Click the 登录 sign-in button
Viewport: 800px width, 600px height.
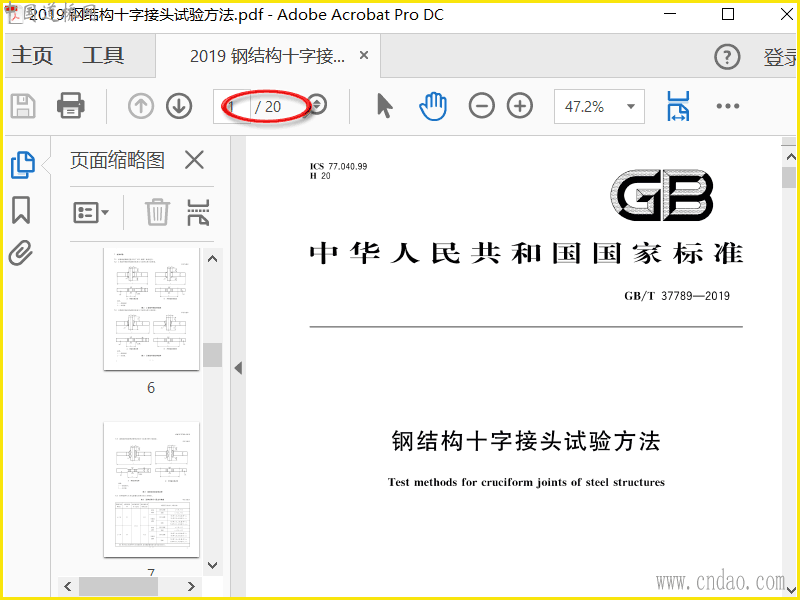[781, 57]
